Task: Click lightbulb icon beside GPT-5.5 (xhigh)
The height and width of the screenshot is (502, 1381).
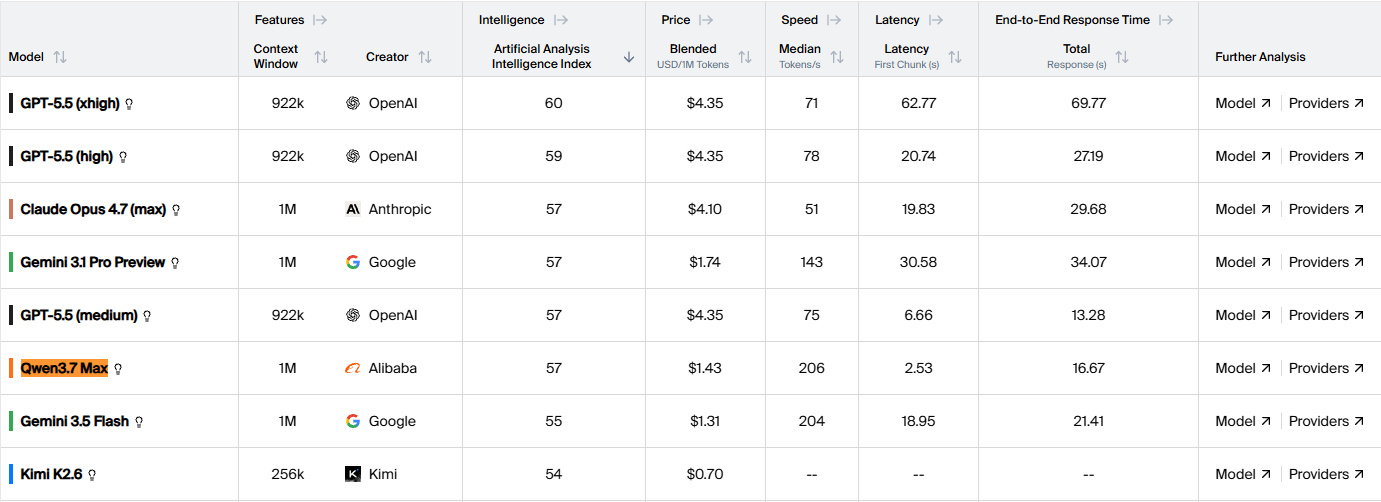Action: 129,104
